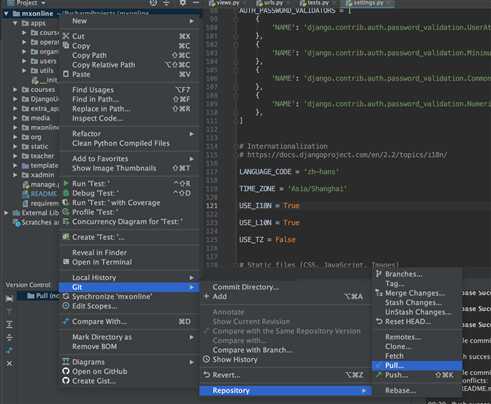Select Remove BOM menu item

pos(130,346)
